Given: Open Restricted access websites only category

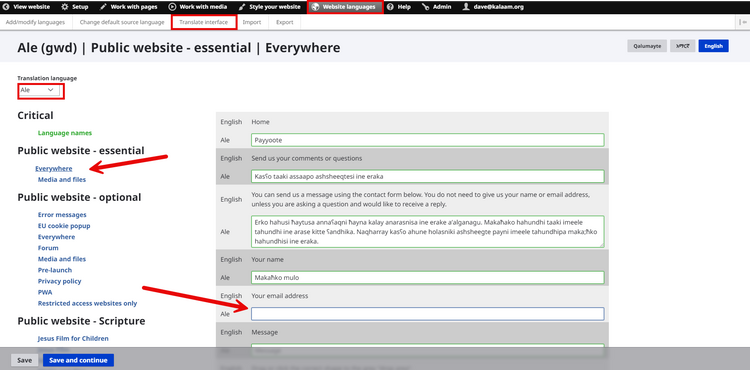Looking at the screenshot, I should 88,303.
